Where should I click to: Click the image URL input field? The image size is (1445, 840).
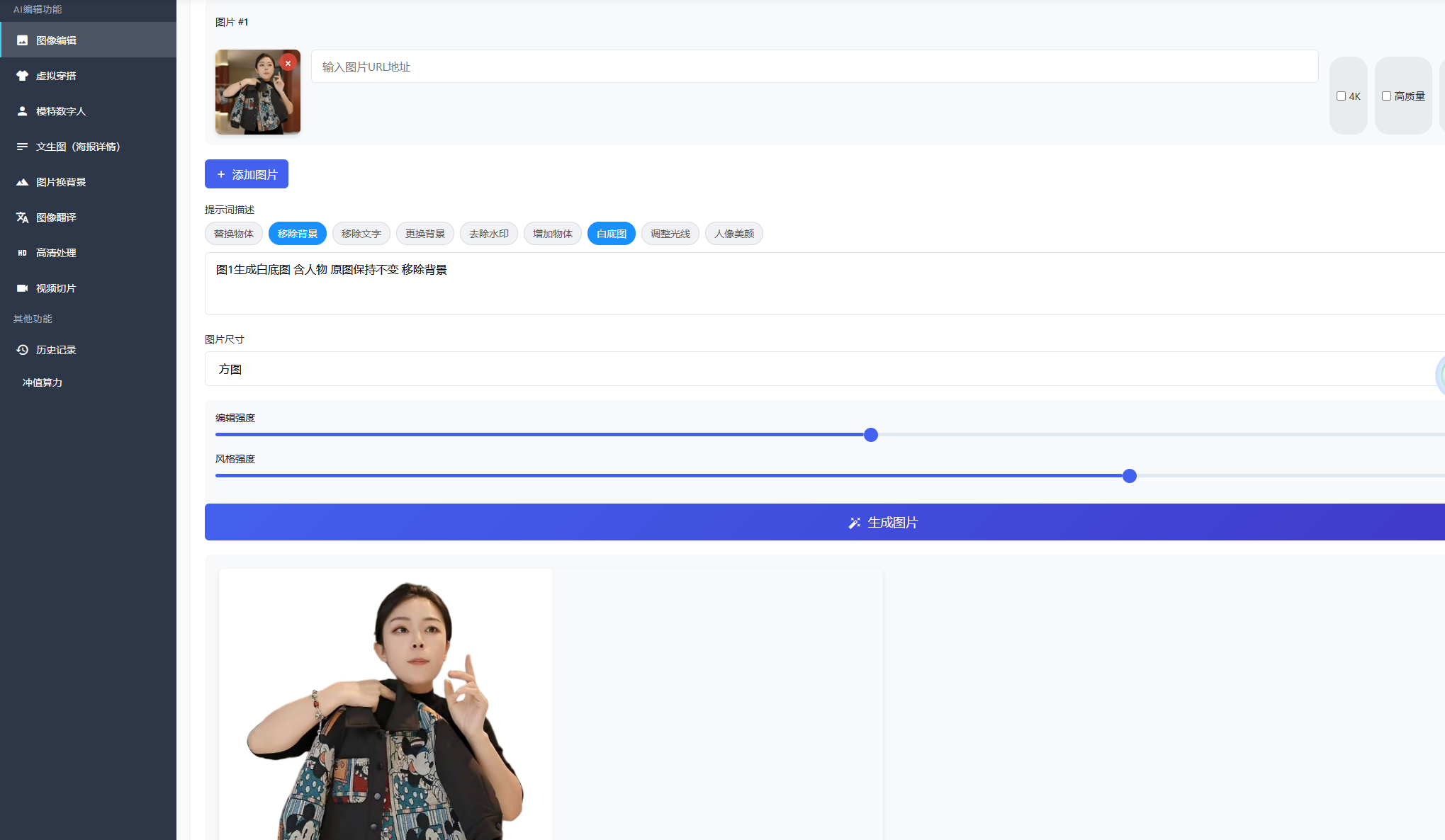click(x=814, y=67)
